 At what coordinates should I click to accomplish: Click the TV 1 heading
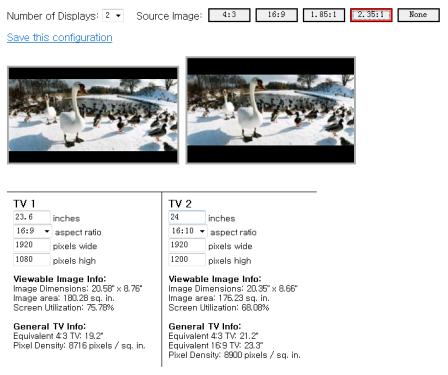(x=24, y=204)
